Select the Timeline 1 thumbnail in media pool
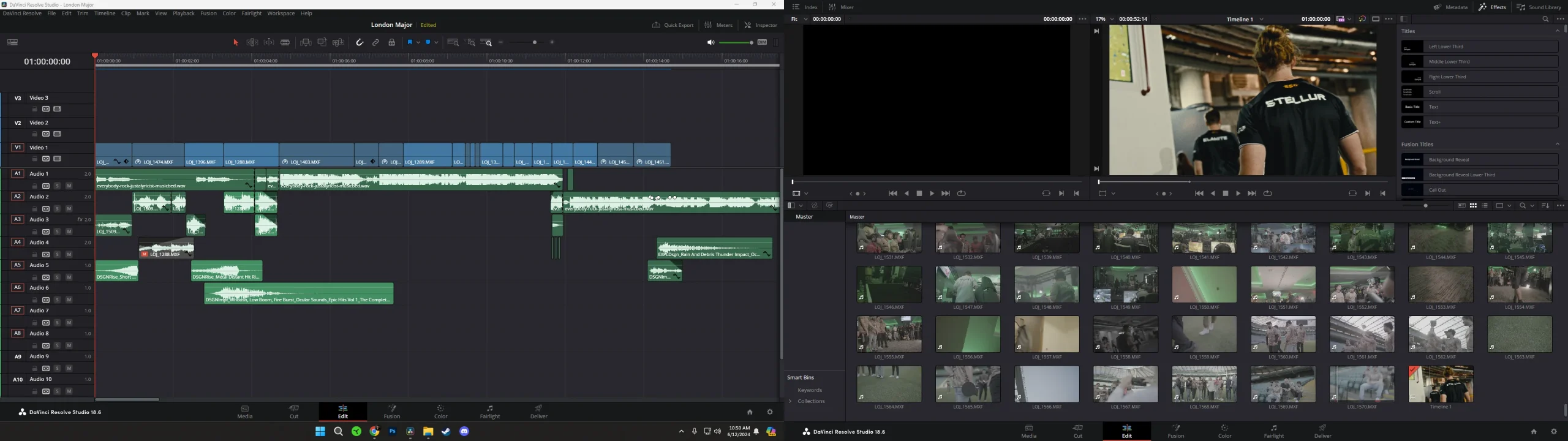The height and width of the screenshot is (441, 1568). pyautogui.click(x=1441, y=384)
